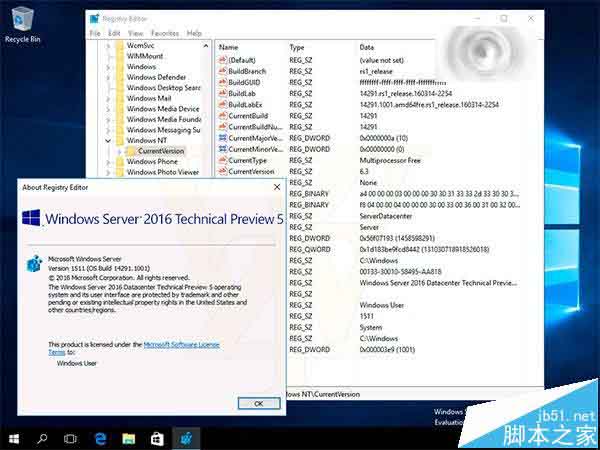Image resolution: width=600 pixels, height=450 pixels.
Task: Collapse the Windows NT tree node
Action: (108, 140)
